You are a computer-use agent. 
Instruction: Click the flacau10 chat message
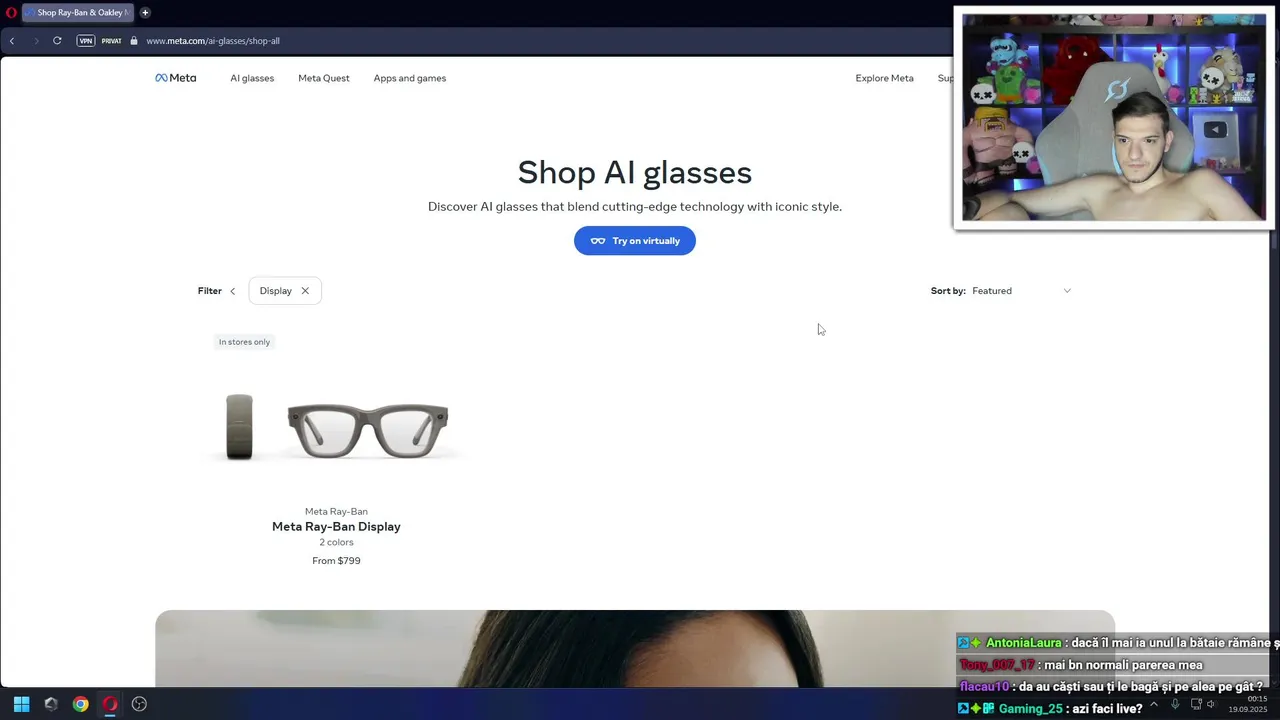point(1111,687)
